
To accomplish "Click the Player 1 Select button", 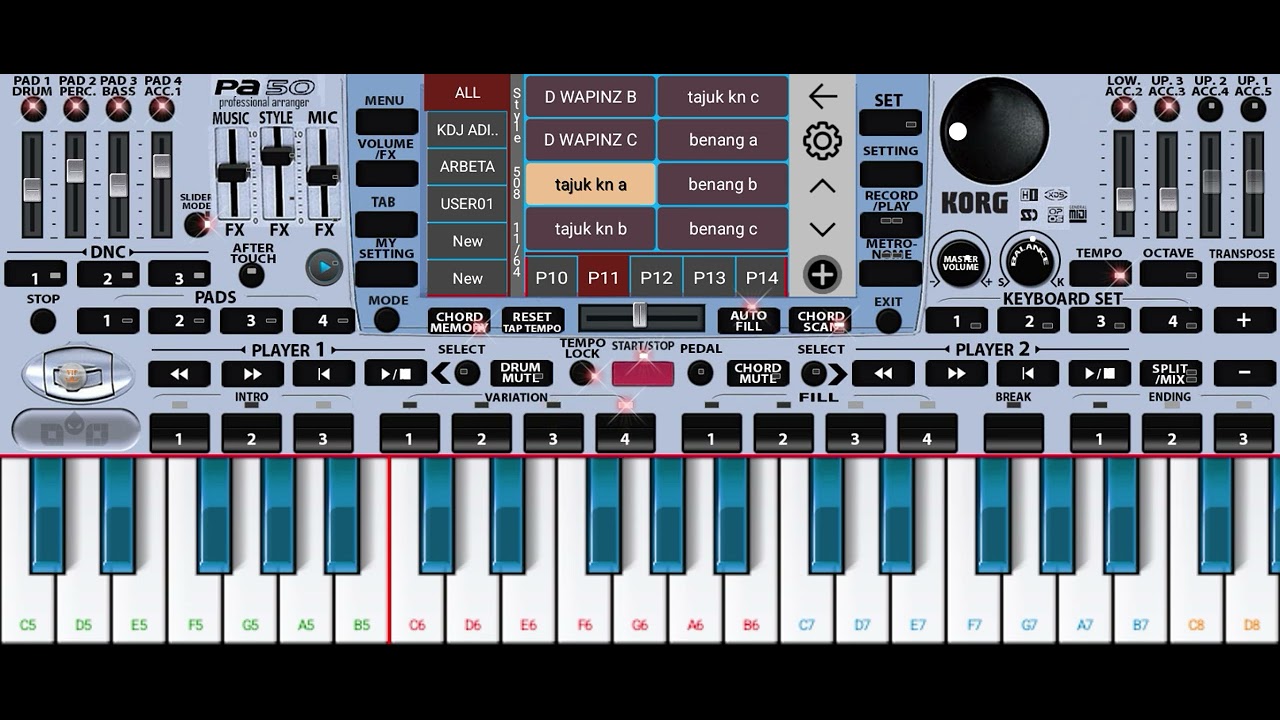I will tap(466, 374).
